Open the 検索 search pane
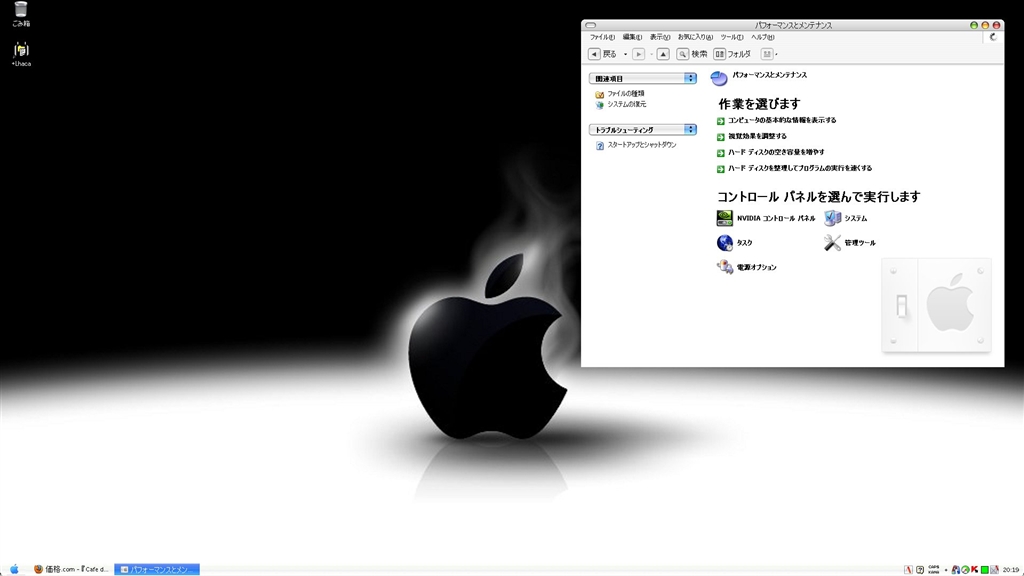The width and height of the screenshot is (1024, 576). tap(692, 54)
